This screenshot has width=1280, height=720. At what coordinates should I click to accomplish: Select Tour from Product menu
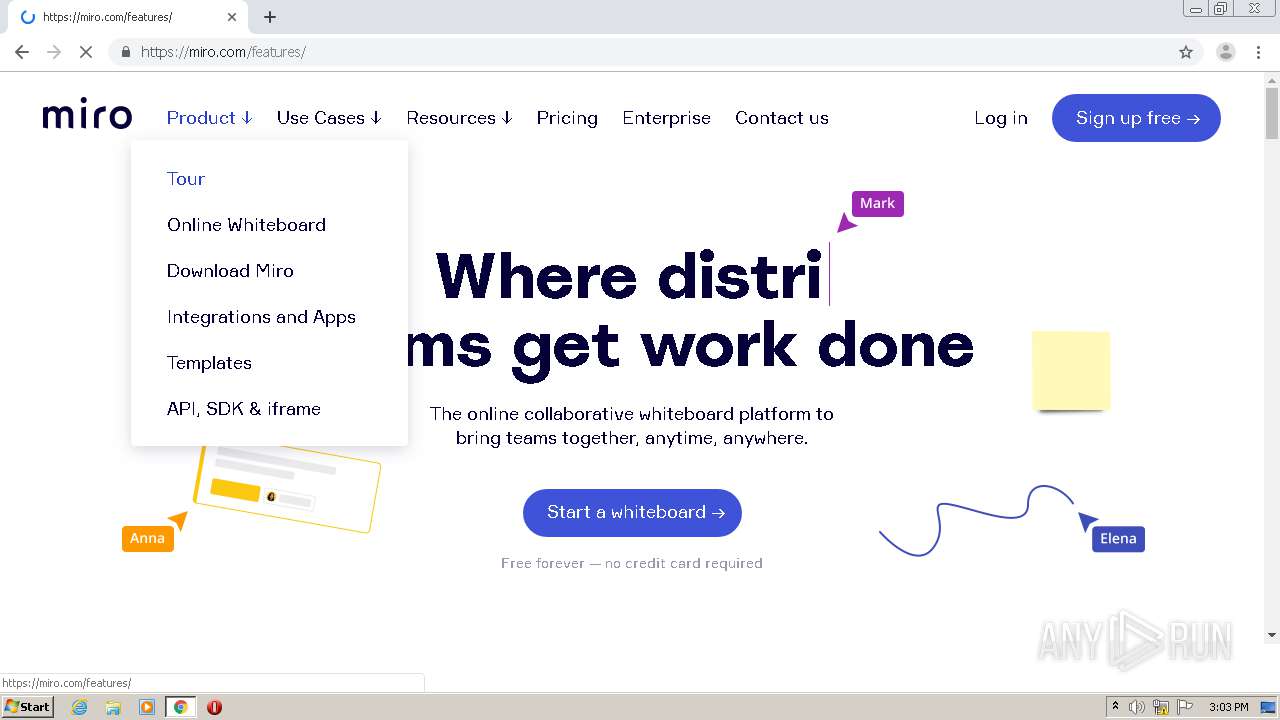186,179
